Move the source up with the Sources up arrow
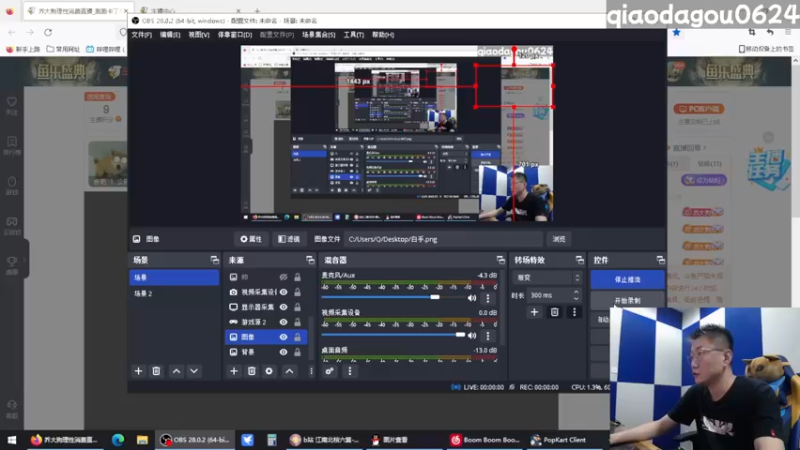This screenshot has width=800, height=450. tap(289, 371)
